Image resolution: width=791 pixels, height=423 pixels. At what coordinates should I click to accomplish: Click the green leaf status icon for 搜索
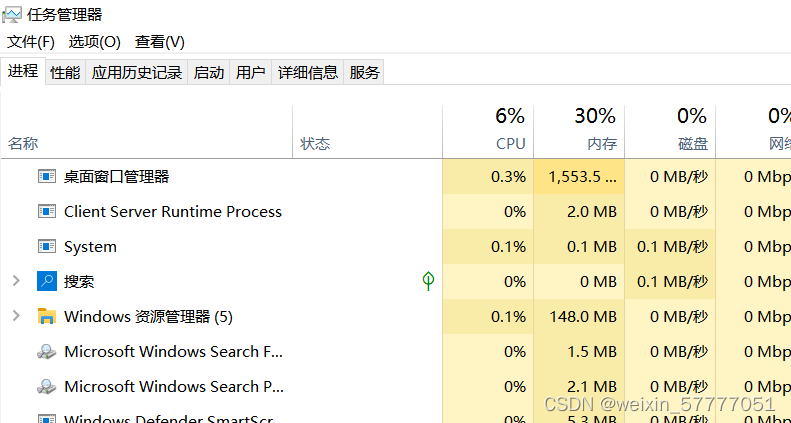tap(428, 281)
